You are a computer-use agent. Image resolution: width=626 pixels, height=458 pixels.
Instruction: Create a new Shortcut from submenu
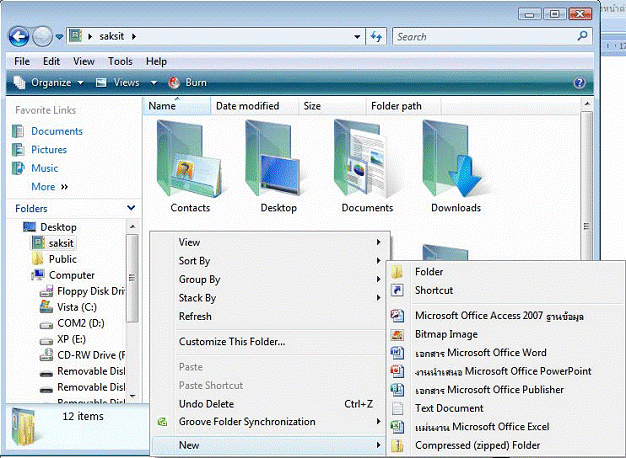(x=505, y=290)
